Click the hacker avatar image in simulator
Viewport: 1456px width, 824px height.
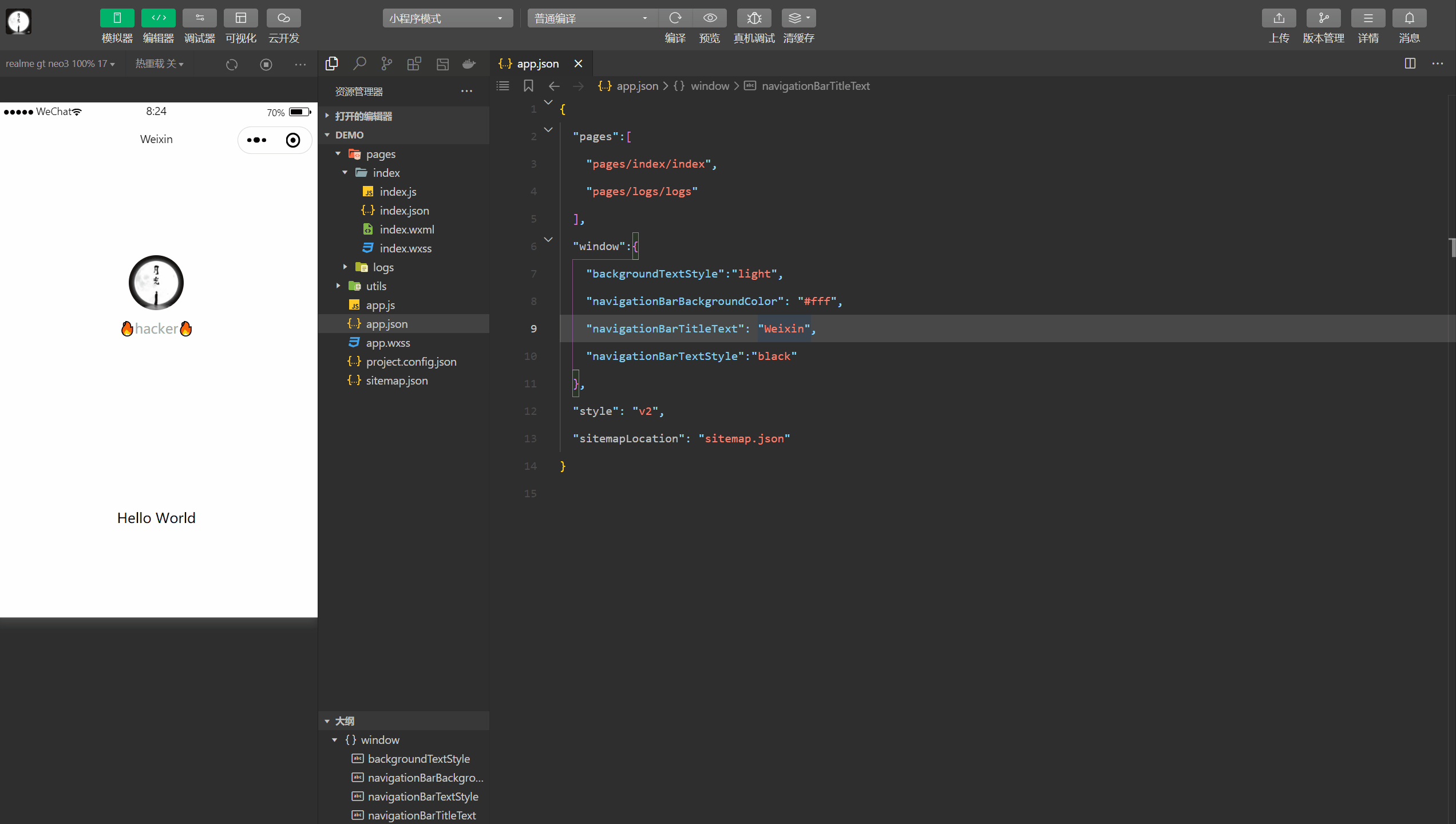click(156, 282)
